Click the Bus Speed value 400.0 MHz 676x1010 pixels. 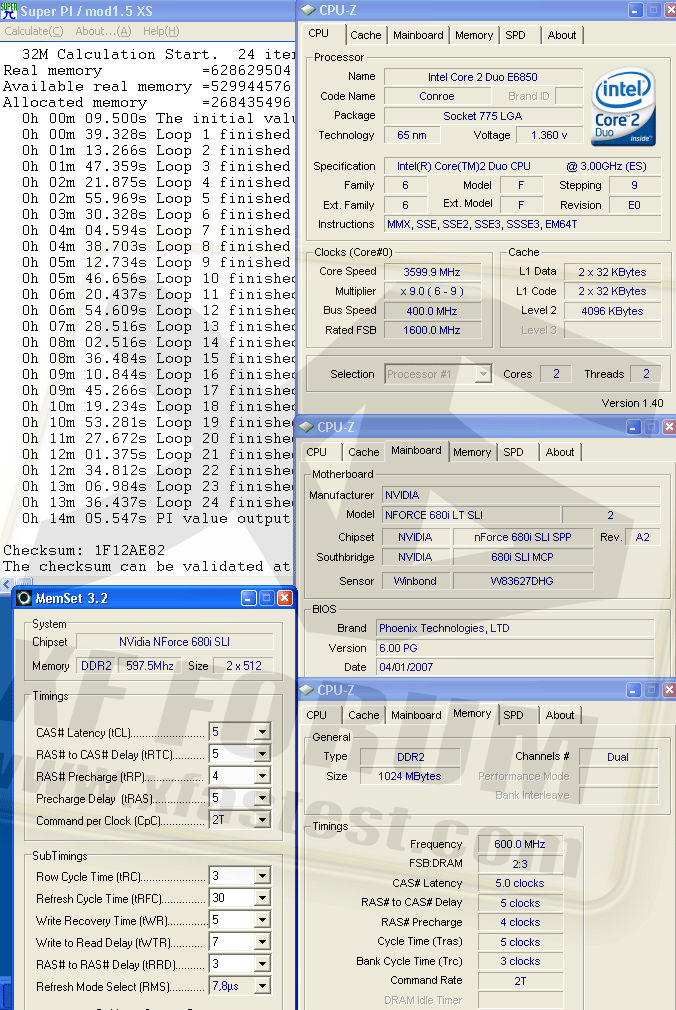point(432,311)
